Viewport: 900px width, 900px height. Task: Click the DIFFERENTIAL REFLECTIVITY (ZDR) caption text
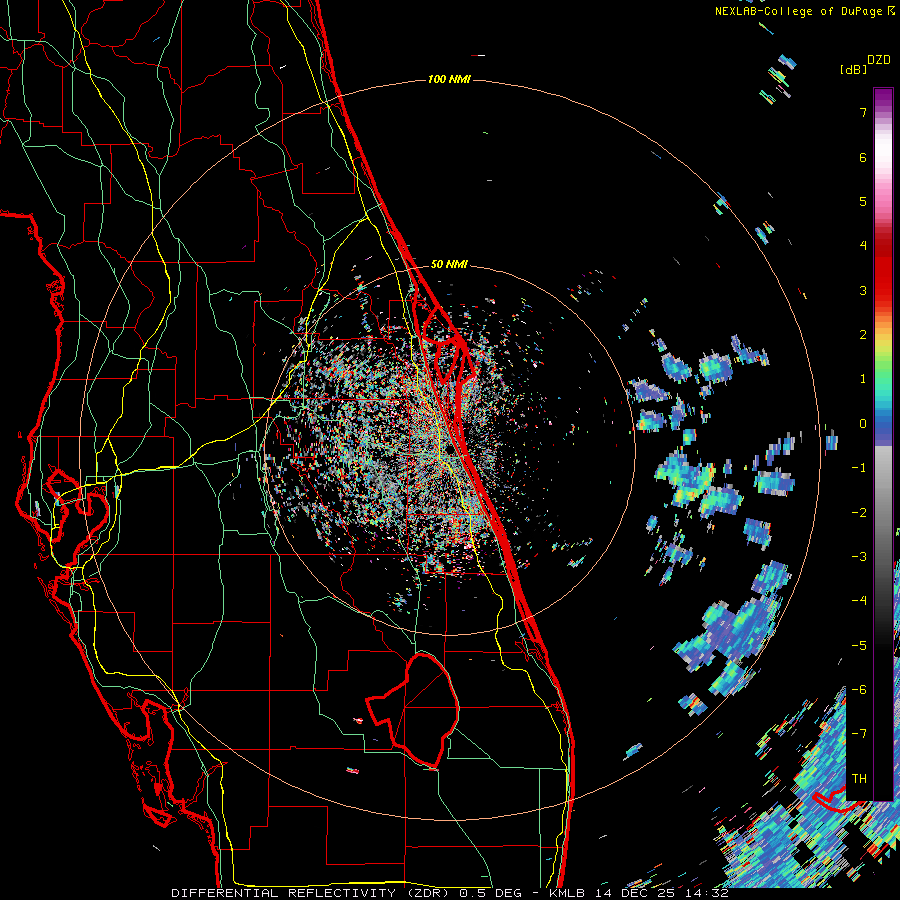pyautogui.click(x=312, y=893)
